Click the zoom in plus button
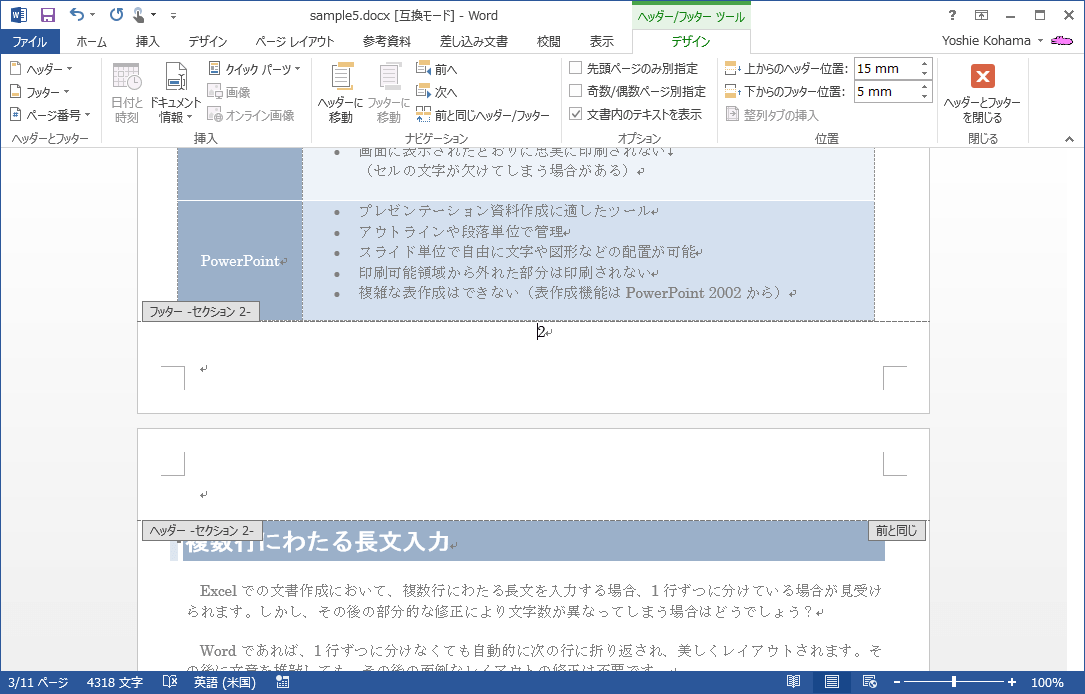This screenshot has width=1085, height=694. click(1012, 682)
